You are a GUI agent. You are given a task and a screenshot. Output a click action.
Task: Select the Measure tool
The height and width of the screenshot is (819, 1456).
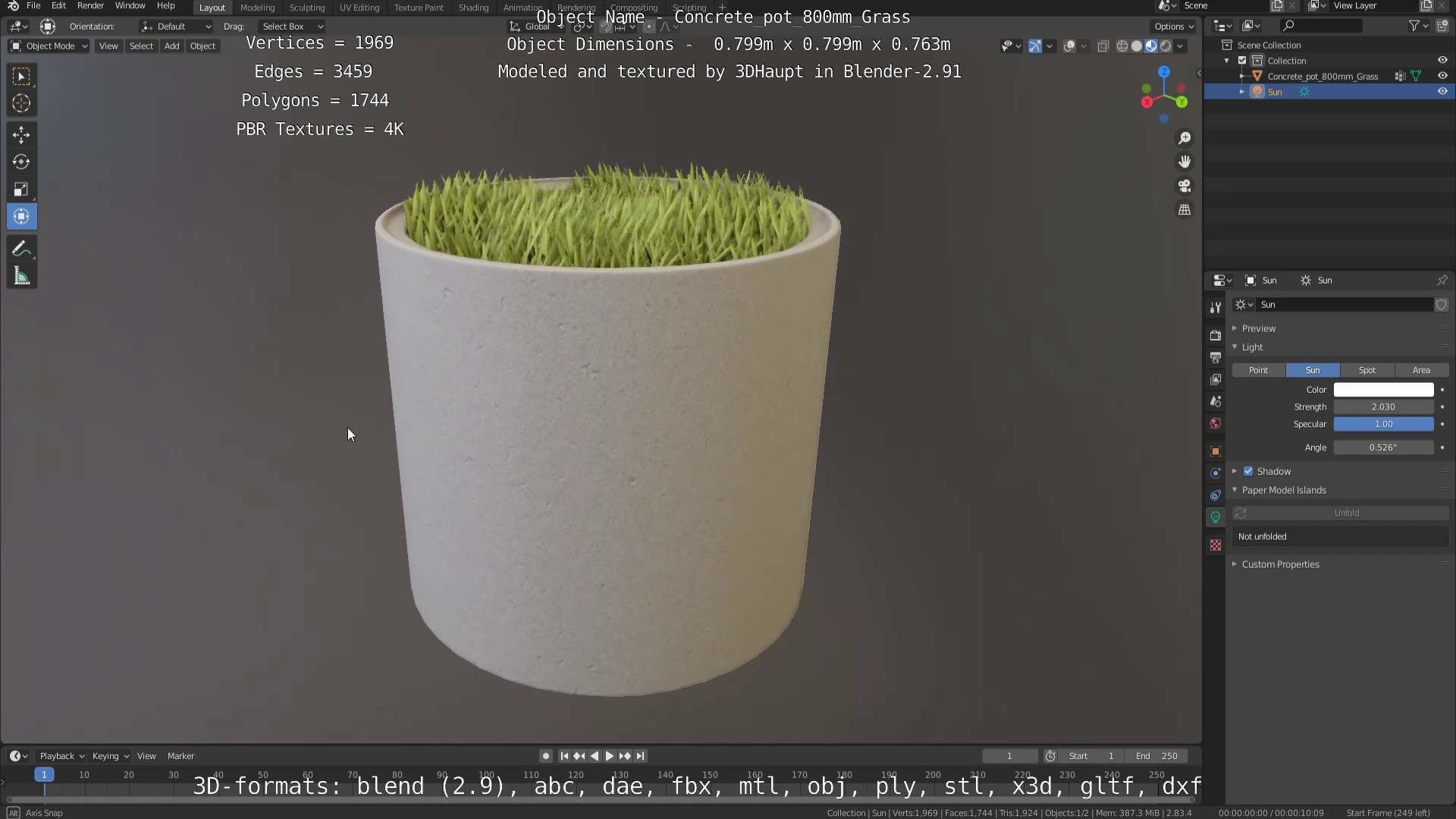[21, 277]
